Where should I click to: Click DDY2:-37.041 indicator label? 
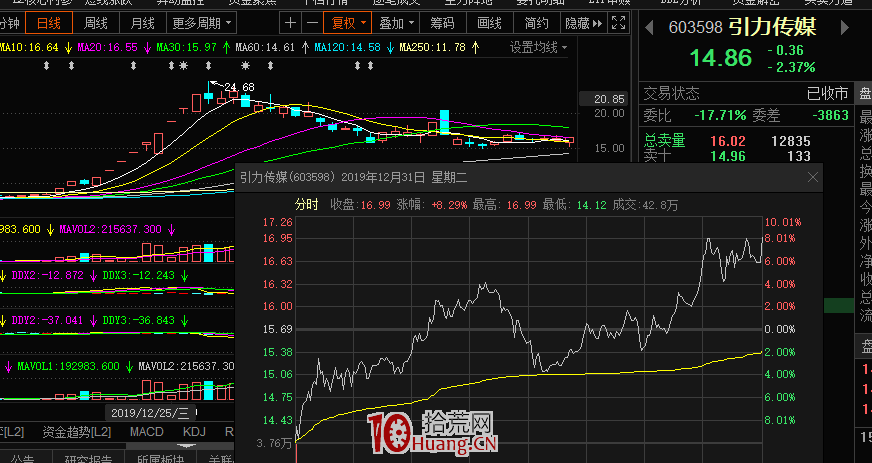point(47,320)
